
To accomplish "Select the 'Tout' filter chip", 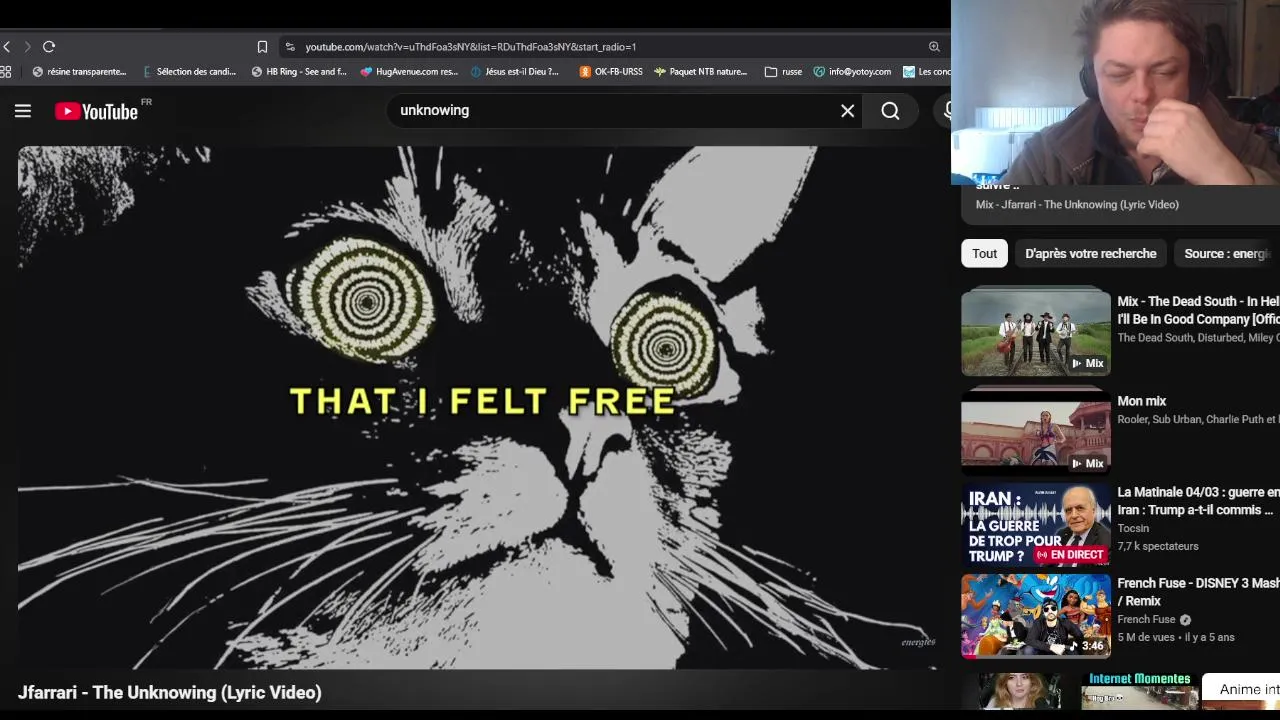I will click(985, 253).
